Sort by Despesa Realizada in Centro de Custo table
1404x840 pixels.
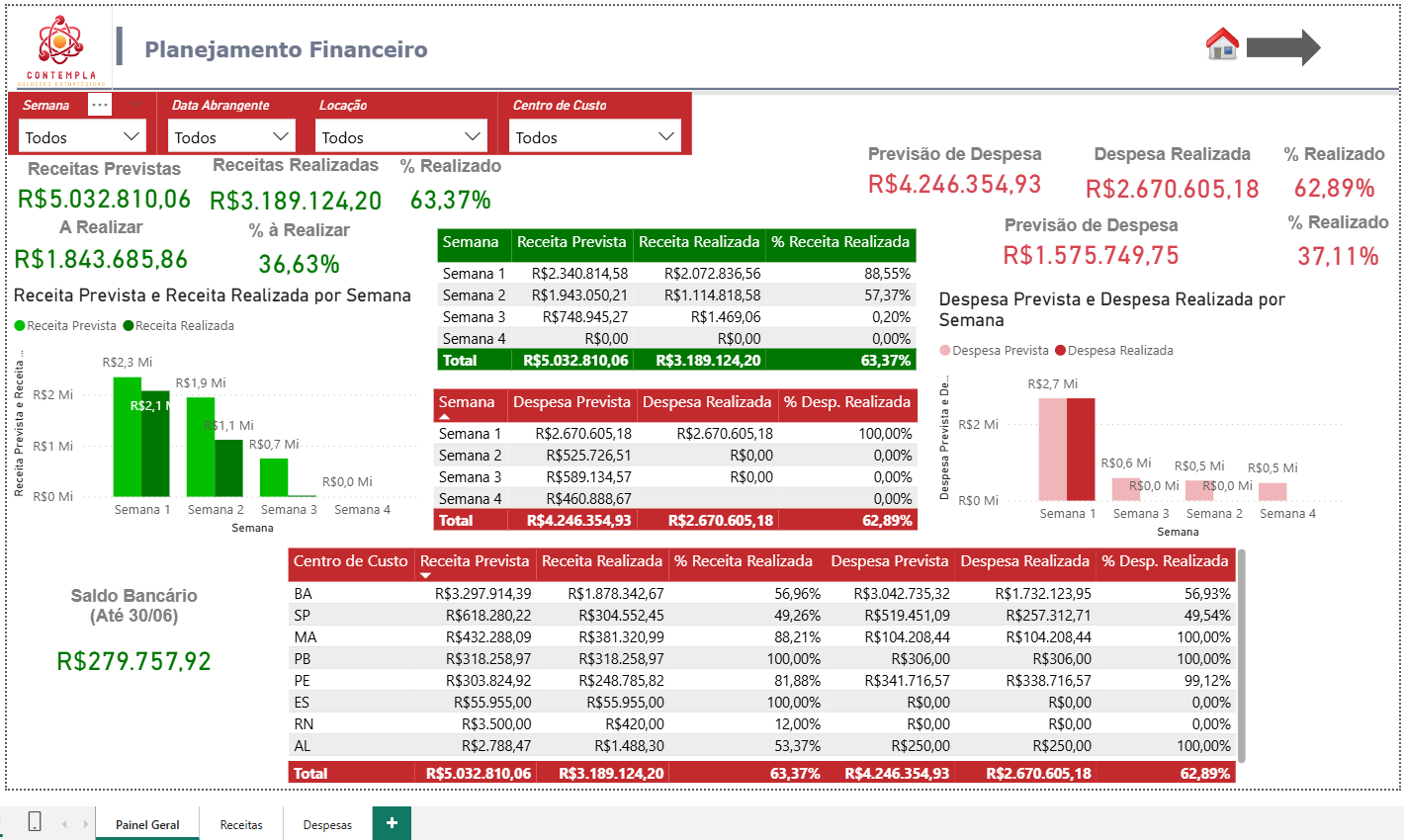1025,561
